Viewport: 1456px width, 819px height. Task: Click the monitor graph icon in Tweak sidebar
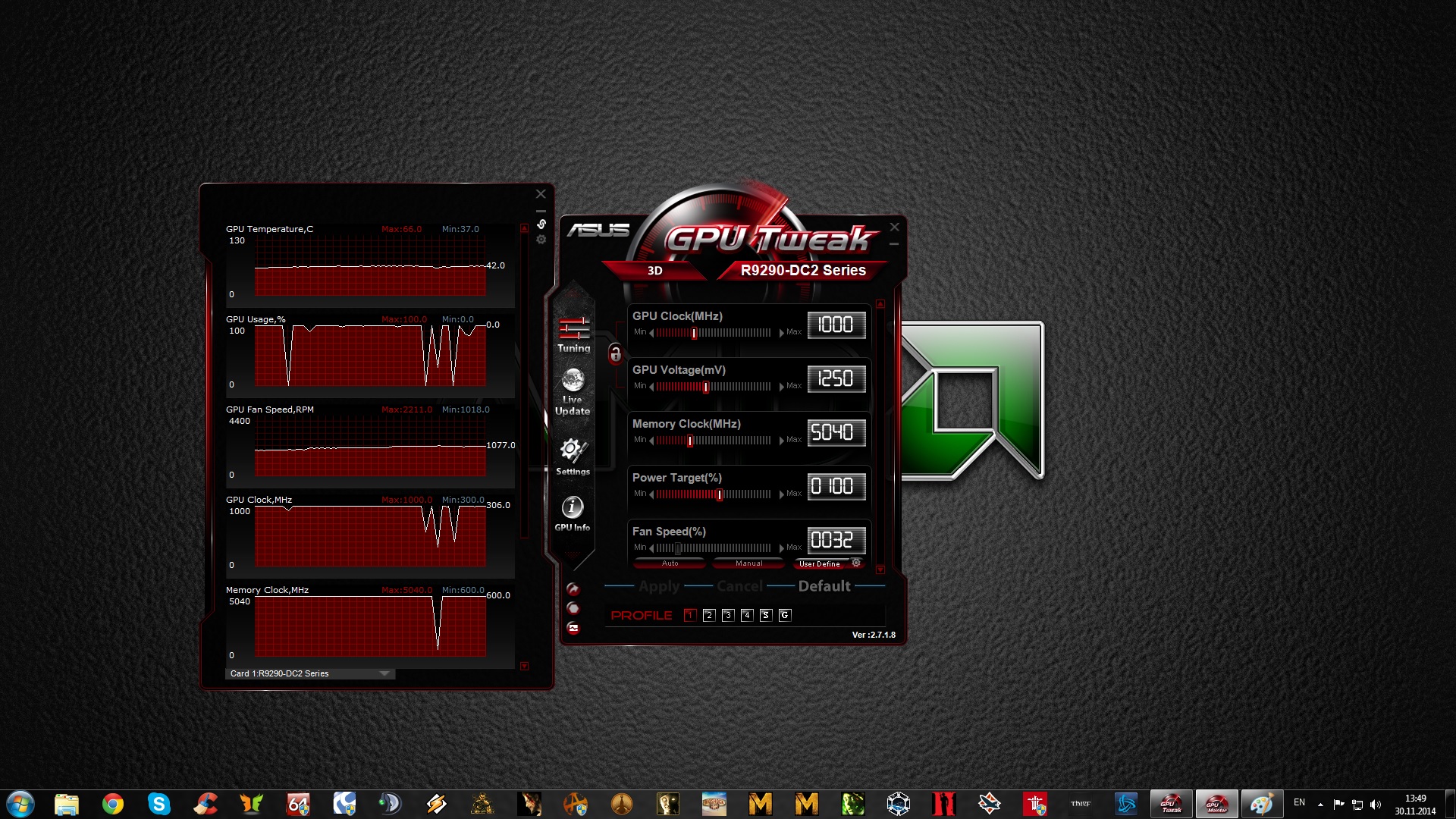point(573,628)
